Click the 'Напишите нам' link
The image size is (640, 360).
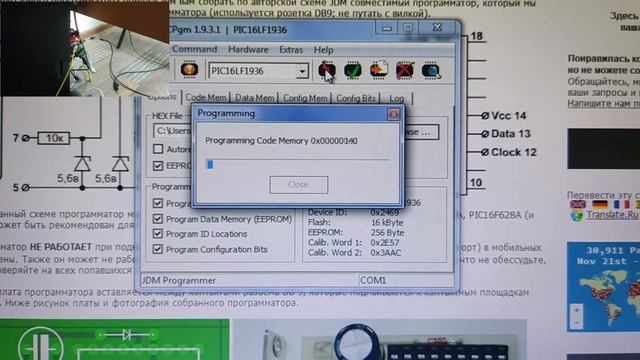click(x=604, y=103)
